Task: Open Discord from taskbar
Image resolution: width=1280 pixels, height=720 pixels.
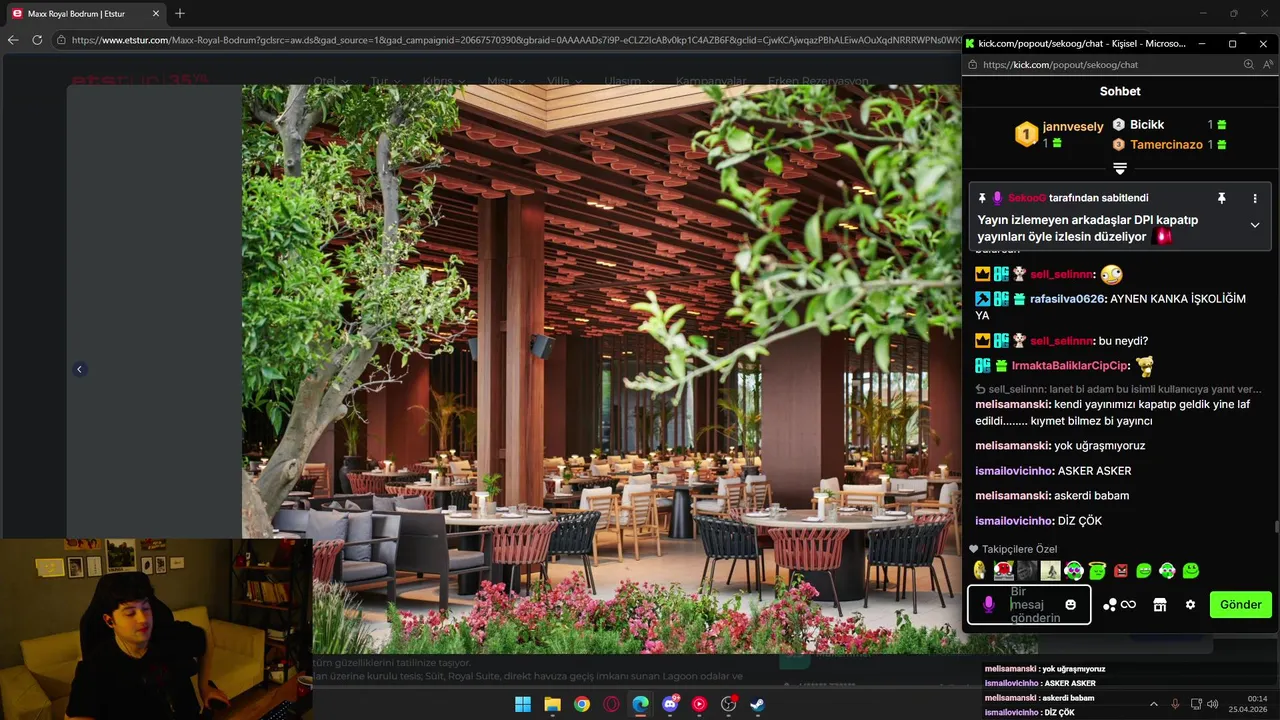Action: pyautogui.click(x=670, y=704)
